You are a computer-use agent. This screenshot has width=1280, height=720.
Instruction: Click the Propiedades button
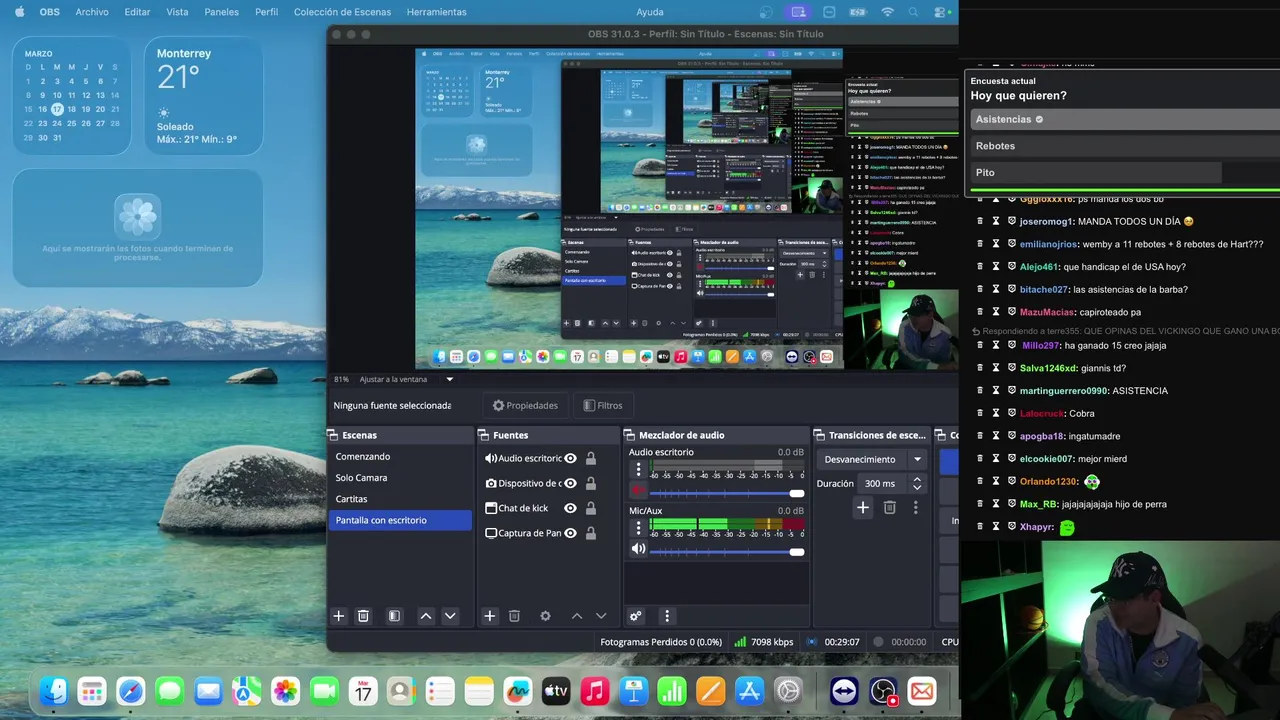[526, 405]
